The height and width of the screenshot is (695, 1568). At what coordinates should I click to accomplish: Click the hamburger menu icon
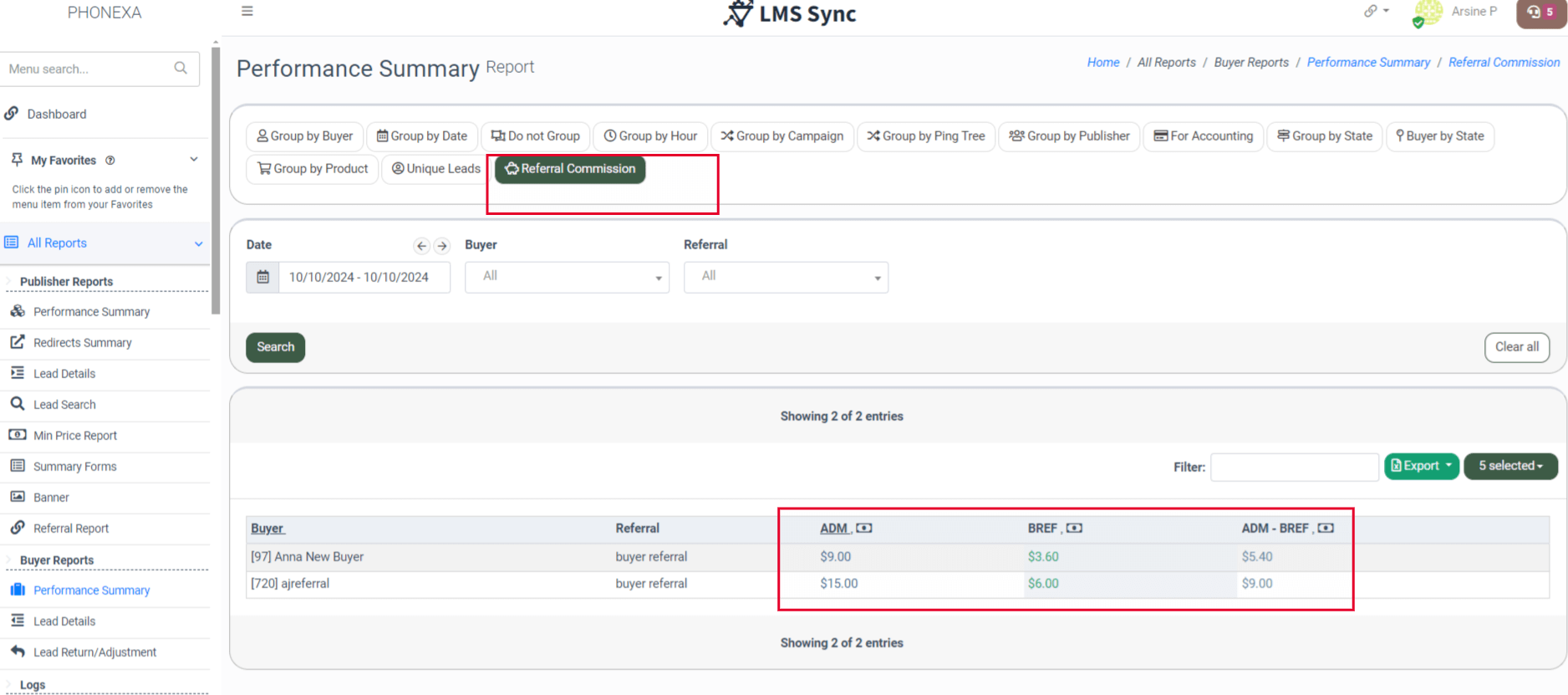pos(247,12)
